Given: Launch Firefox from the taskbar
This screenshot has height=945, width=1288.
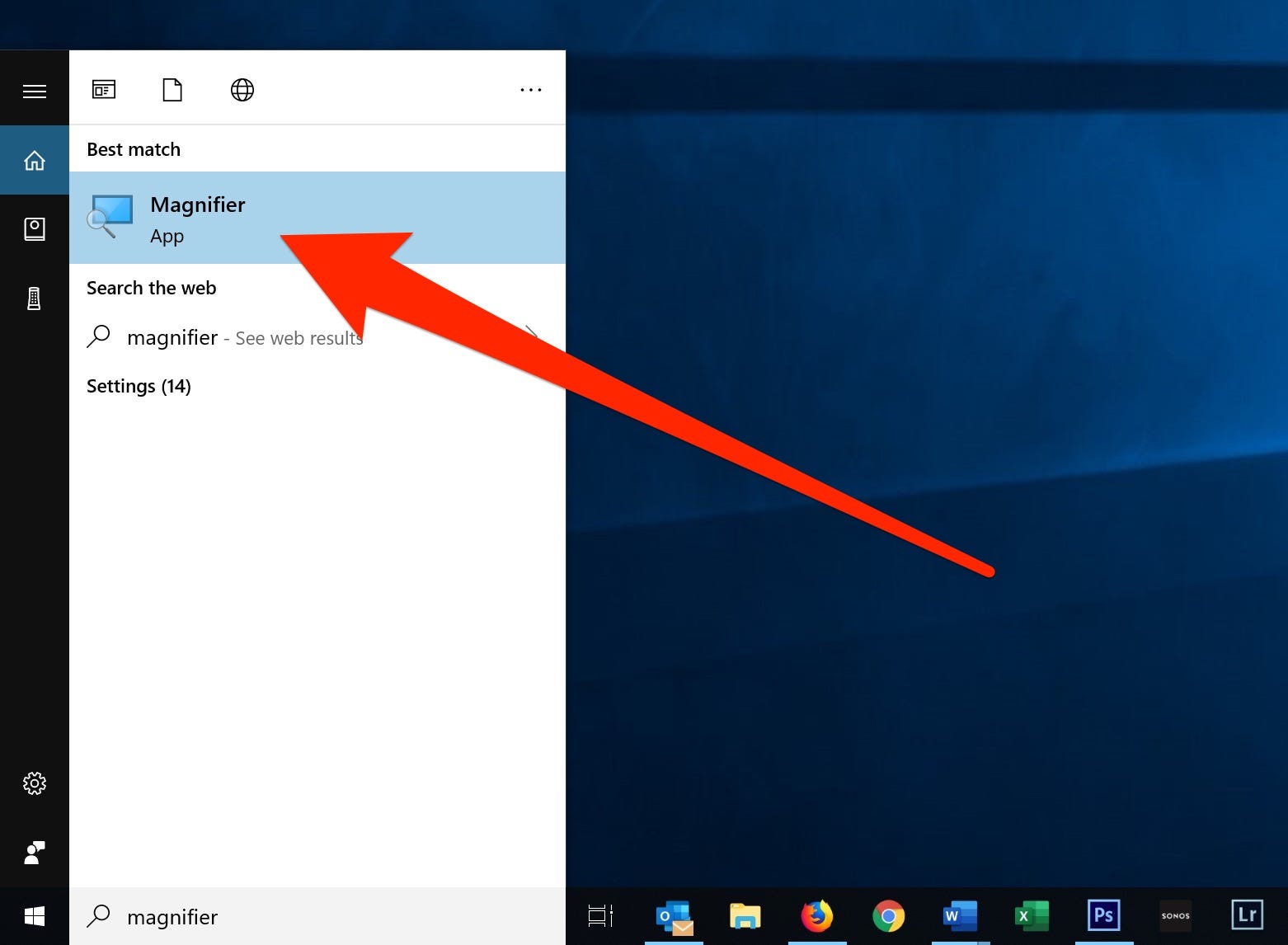Looking at the screenshot, I should pos(817,916).
